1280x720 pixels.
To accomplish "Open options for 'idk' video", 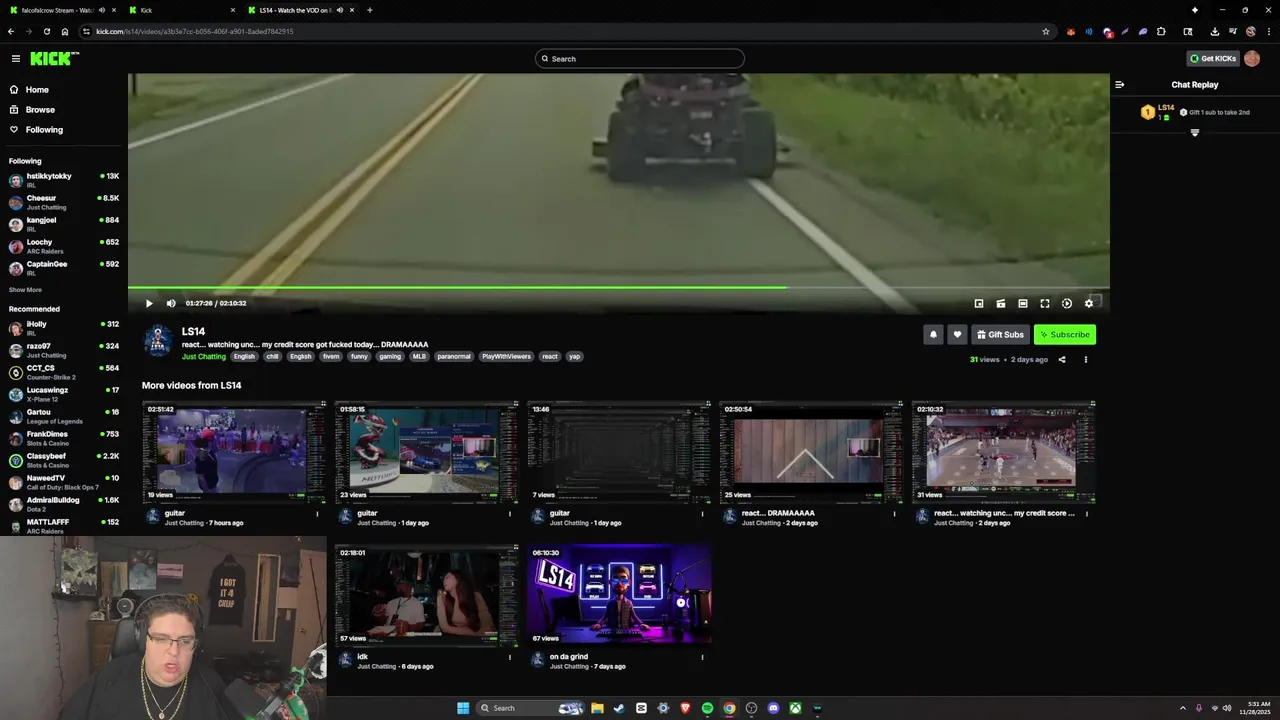I will [510, 657].
